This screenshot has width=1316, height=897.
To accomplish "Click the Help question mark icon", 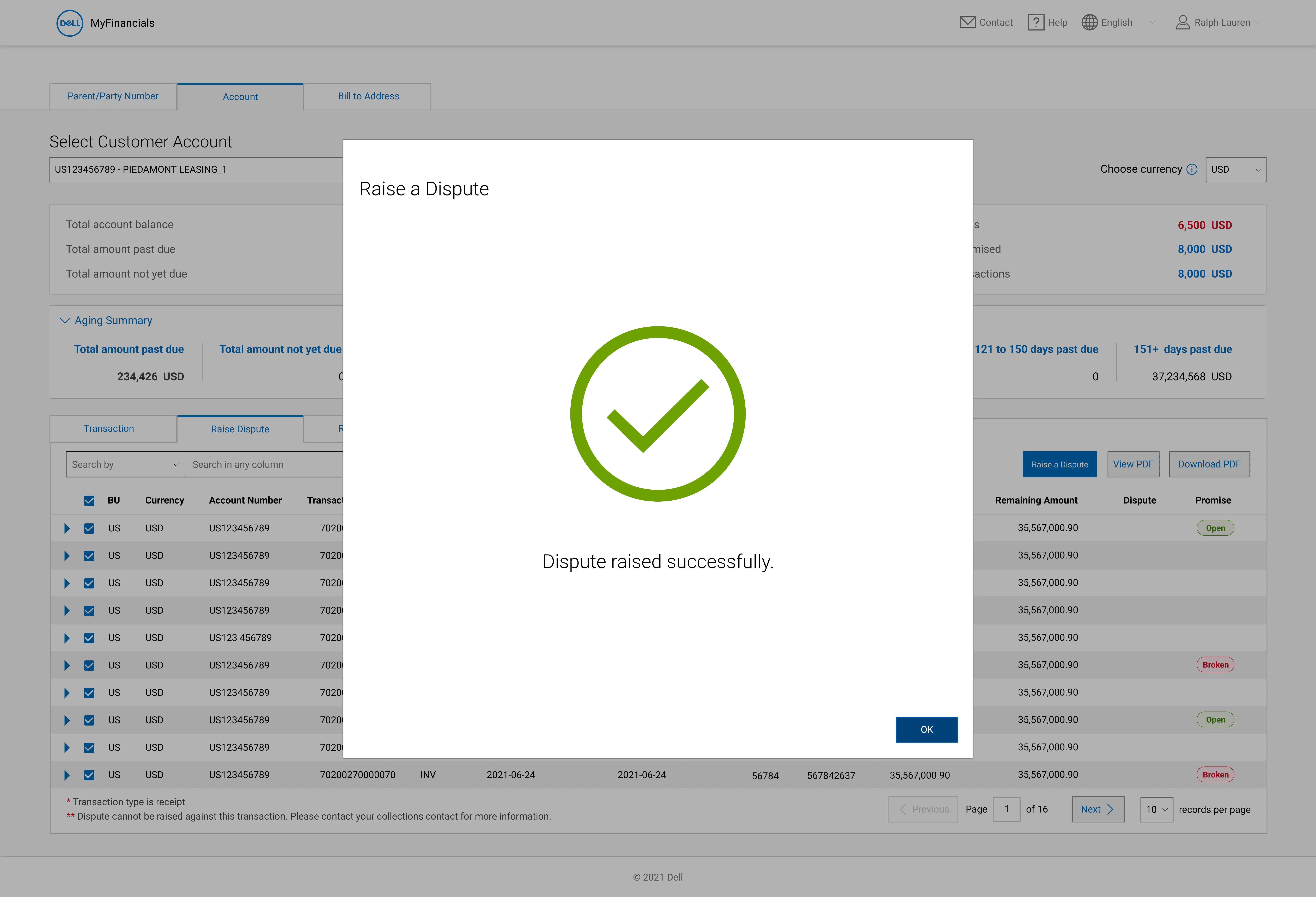I will coord(1036,23).
